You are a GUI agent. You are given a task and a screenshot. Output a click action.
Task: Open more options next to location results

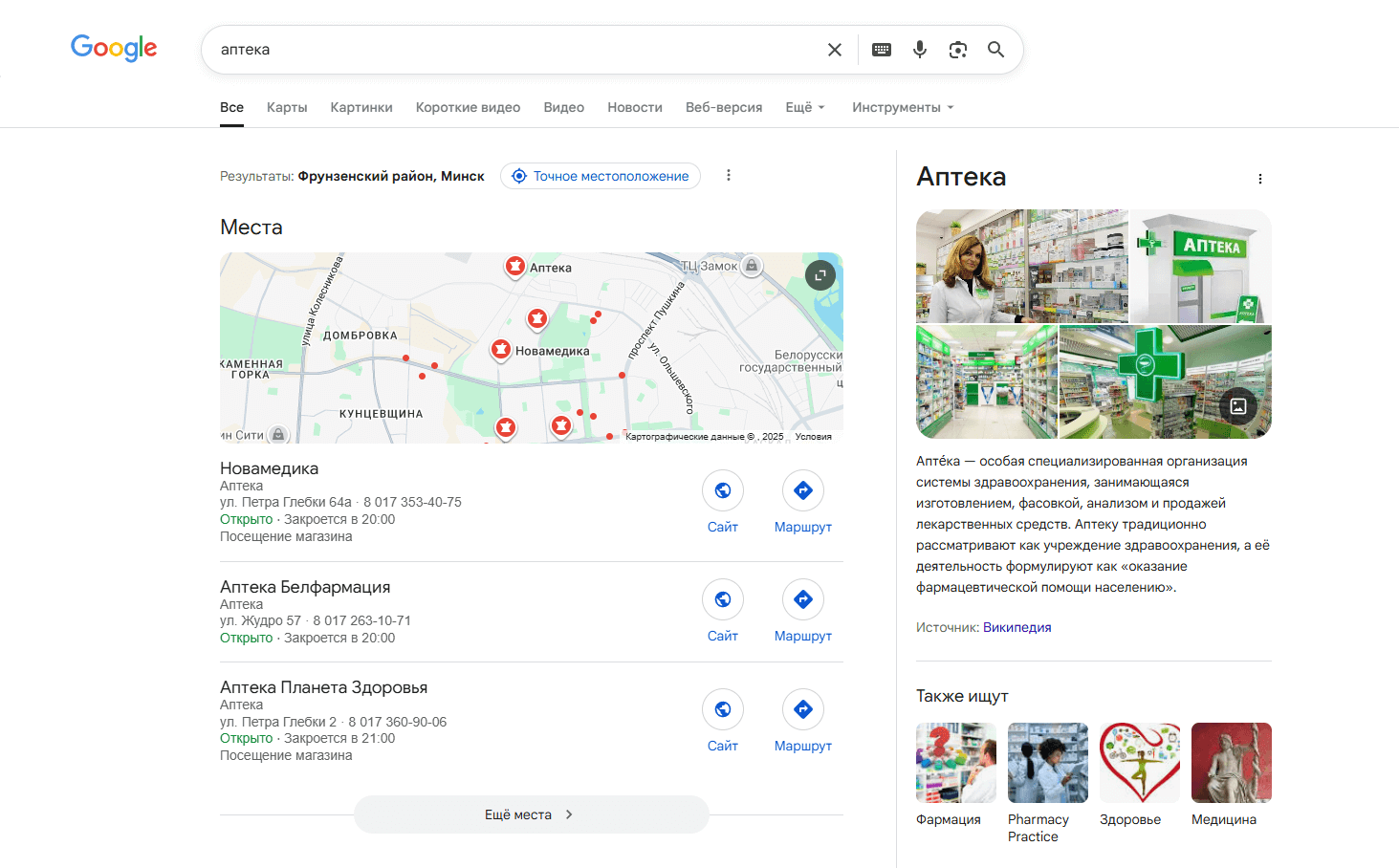tap(729, 175)
